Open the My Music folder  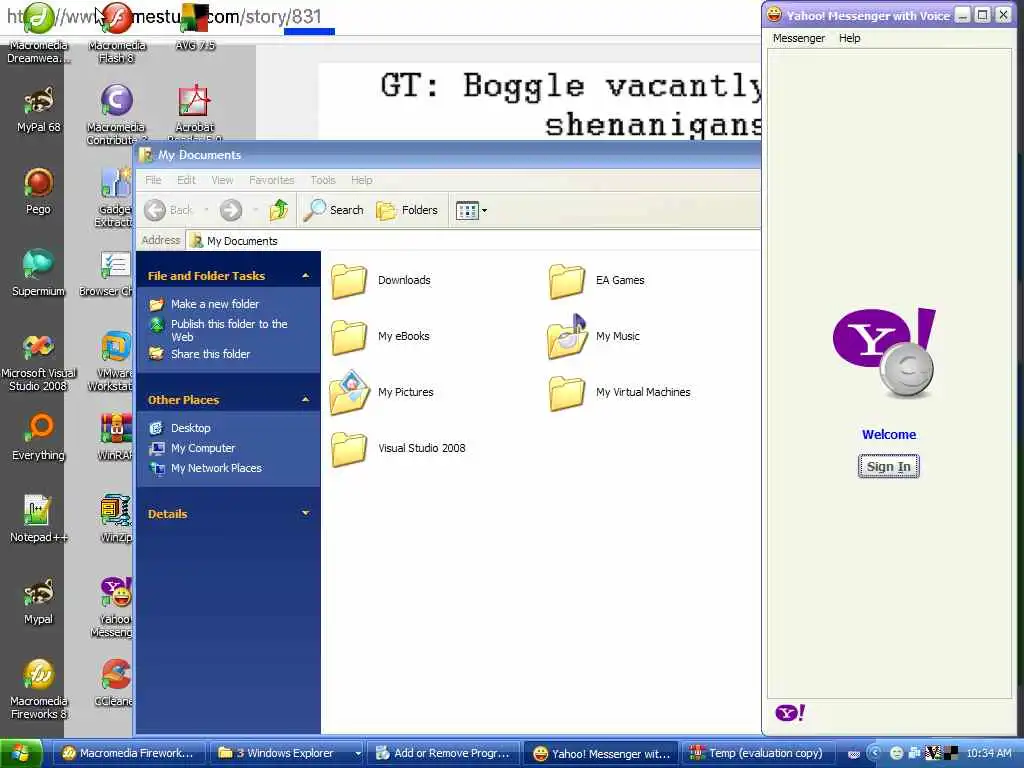[x=594, y=336]
